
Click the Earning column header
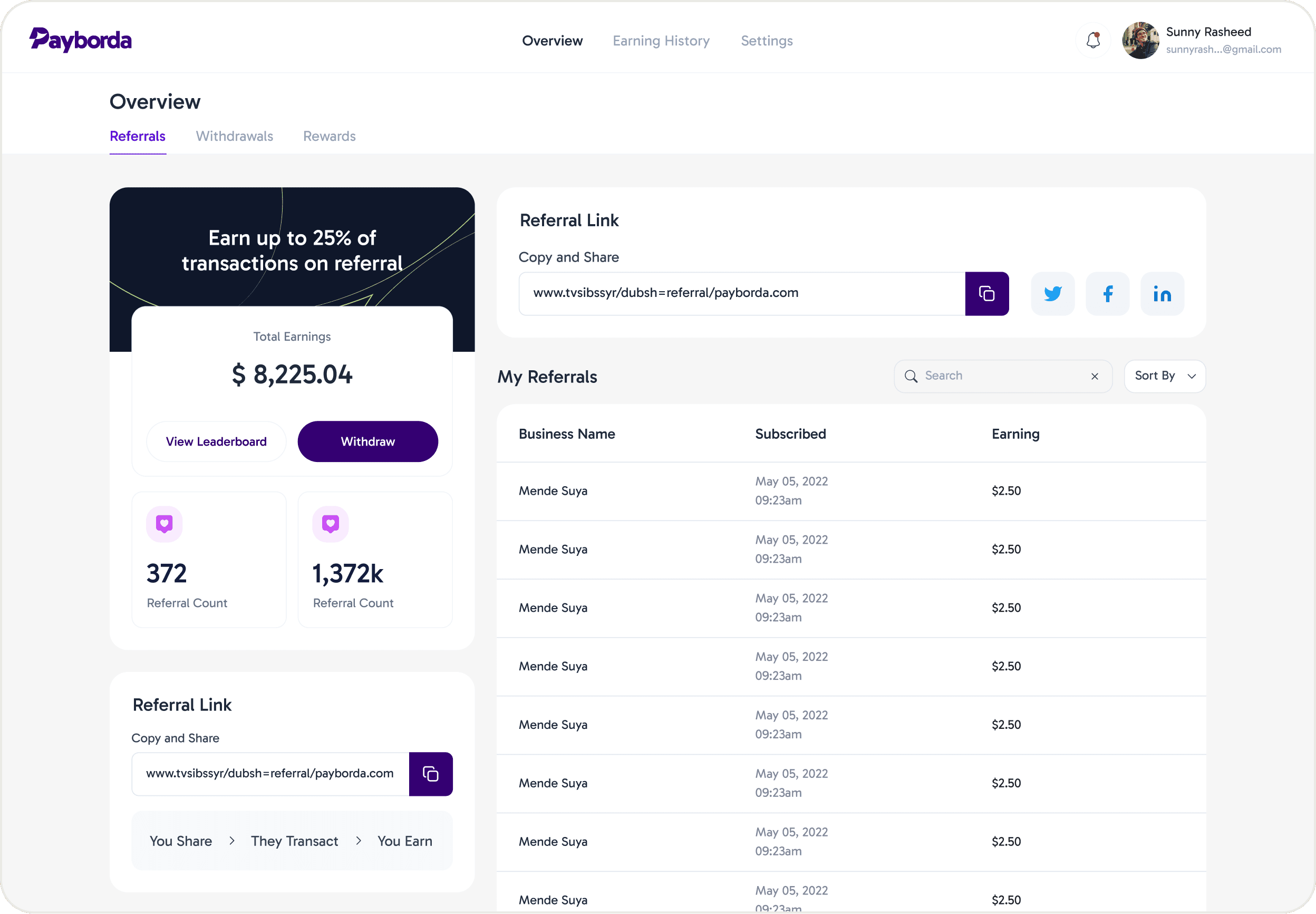tap(1015, 434)
